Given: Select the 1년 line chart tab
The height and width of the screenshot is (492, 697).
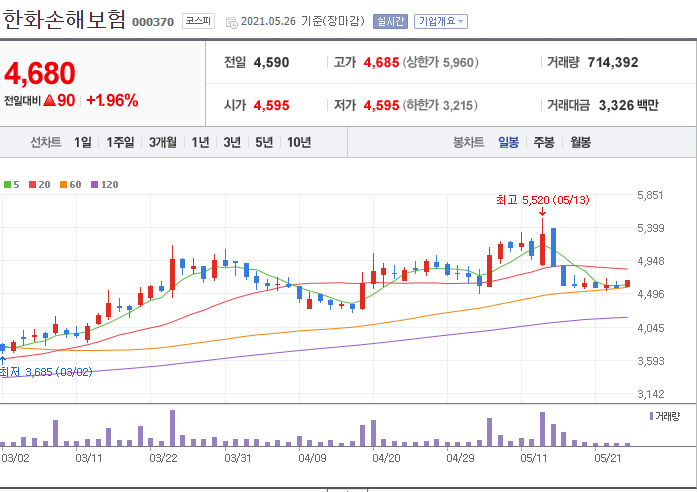Looking at the screenshot, I should tap(200, 142).
